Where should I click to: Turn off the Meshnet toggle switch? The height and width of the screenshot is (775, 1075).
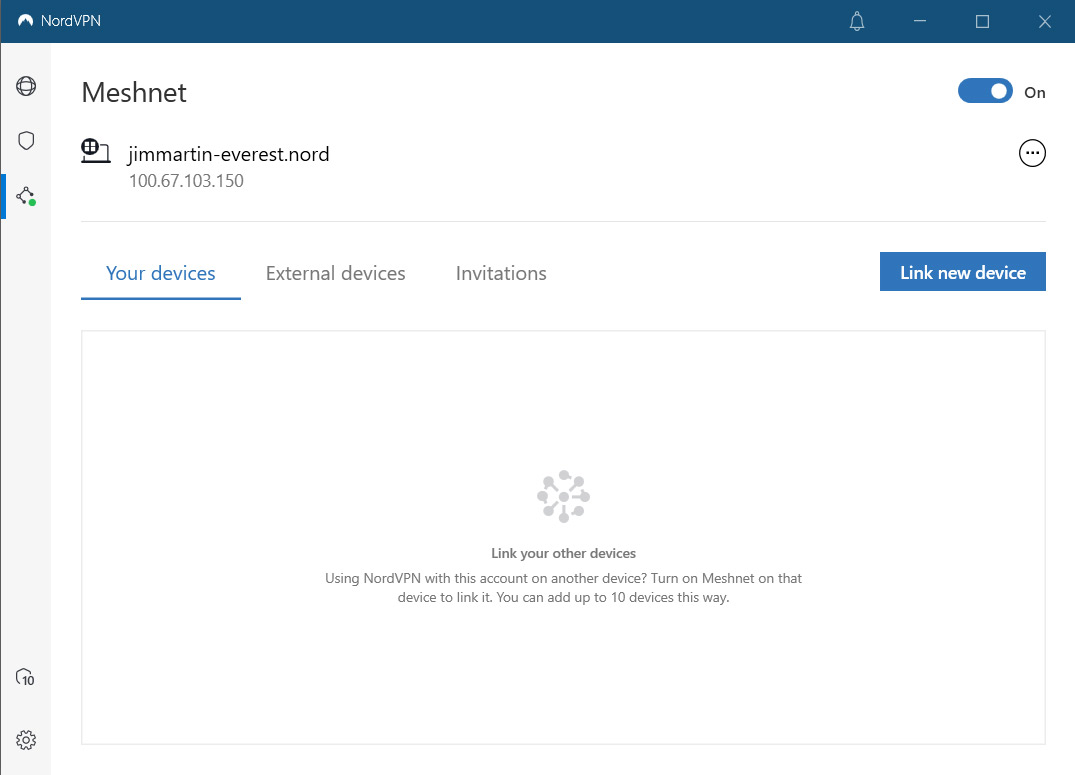985,91
